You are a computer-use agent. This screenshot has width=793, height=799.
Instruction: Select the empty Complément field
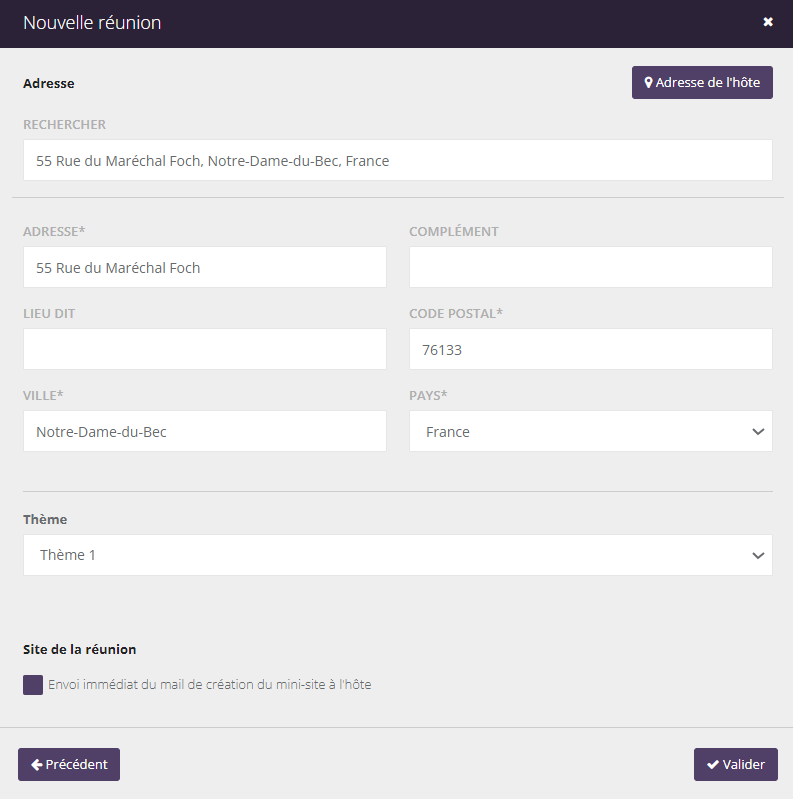pyautogui.click(x=590, y=268)
